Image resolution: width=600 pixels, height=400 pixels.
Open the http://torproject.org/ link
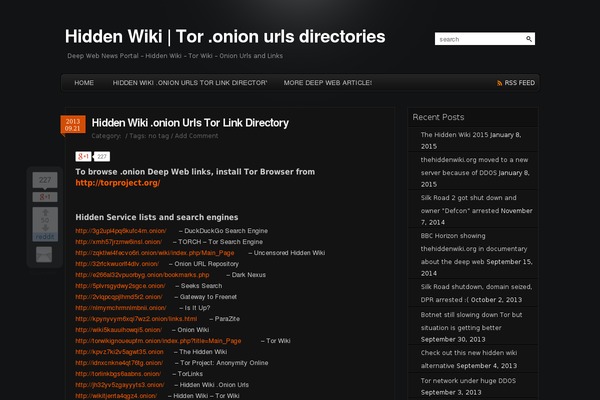[x=118, y=183]
